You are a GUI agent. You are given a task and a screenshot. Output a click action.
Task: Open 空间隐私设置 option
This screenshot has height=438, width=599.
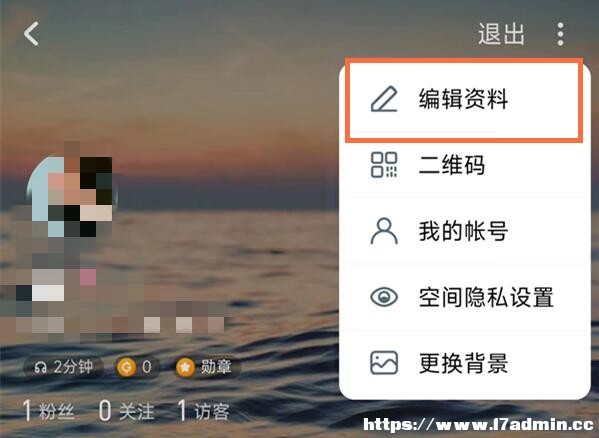point(464,297)
